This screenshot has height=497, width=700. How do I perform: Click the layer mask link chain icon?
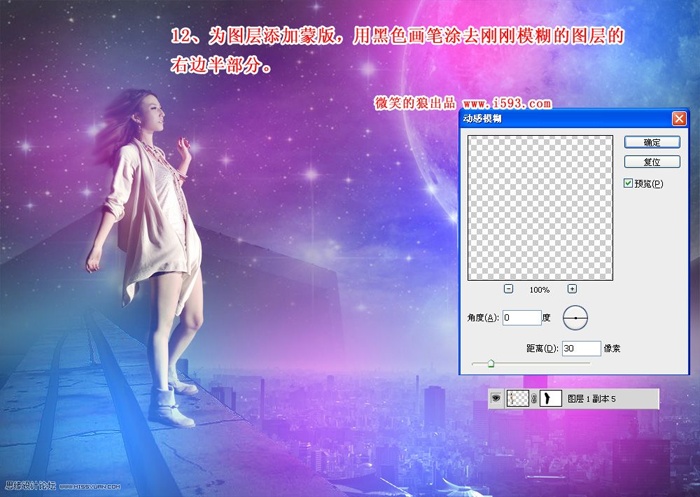(534, 398)
